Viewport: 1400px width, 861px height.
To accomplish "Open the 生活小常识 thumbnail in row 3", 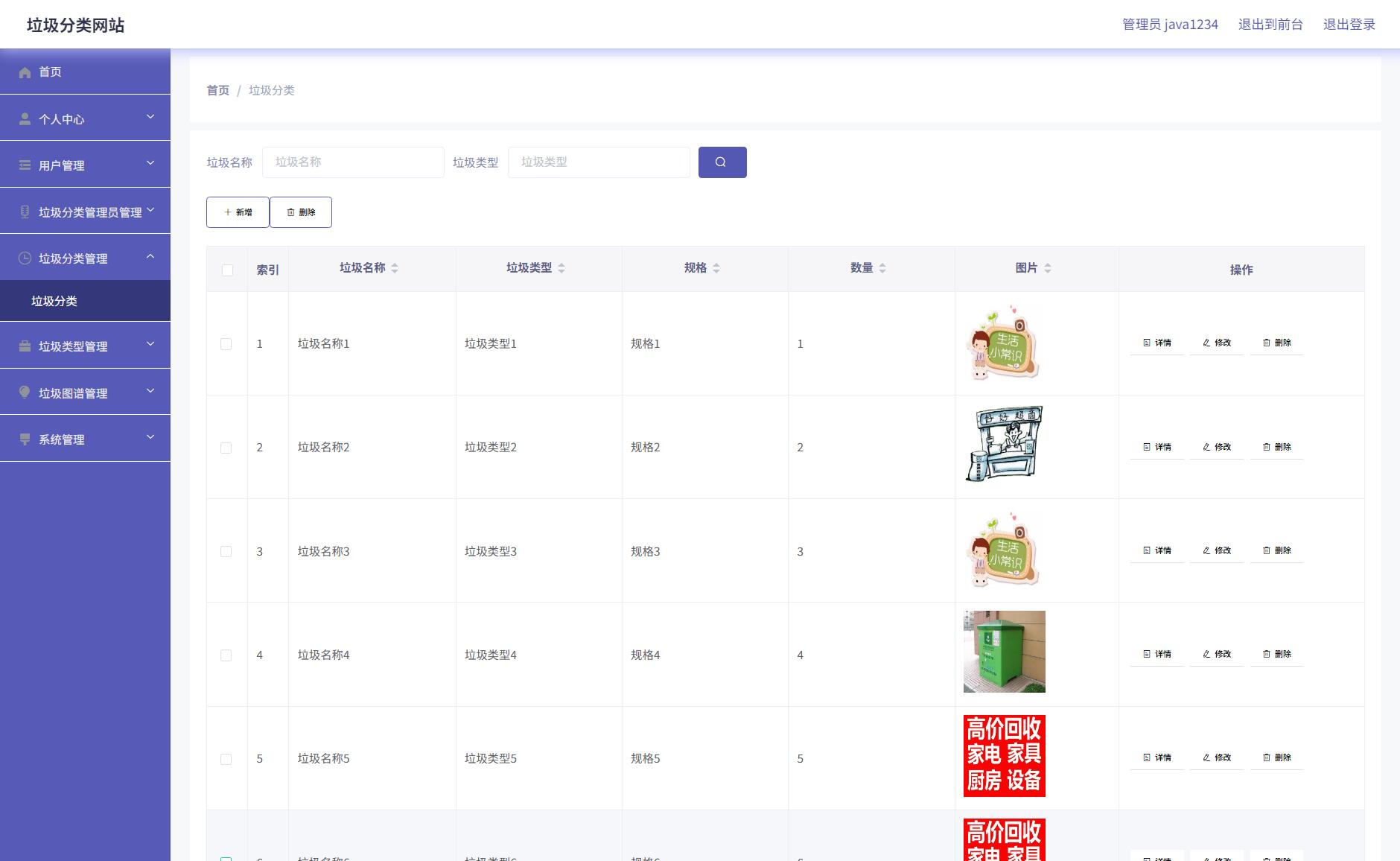I will click(x=1004, y=549).
